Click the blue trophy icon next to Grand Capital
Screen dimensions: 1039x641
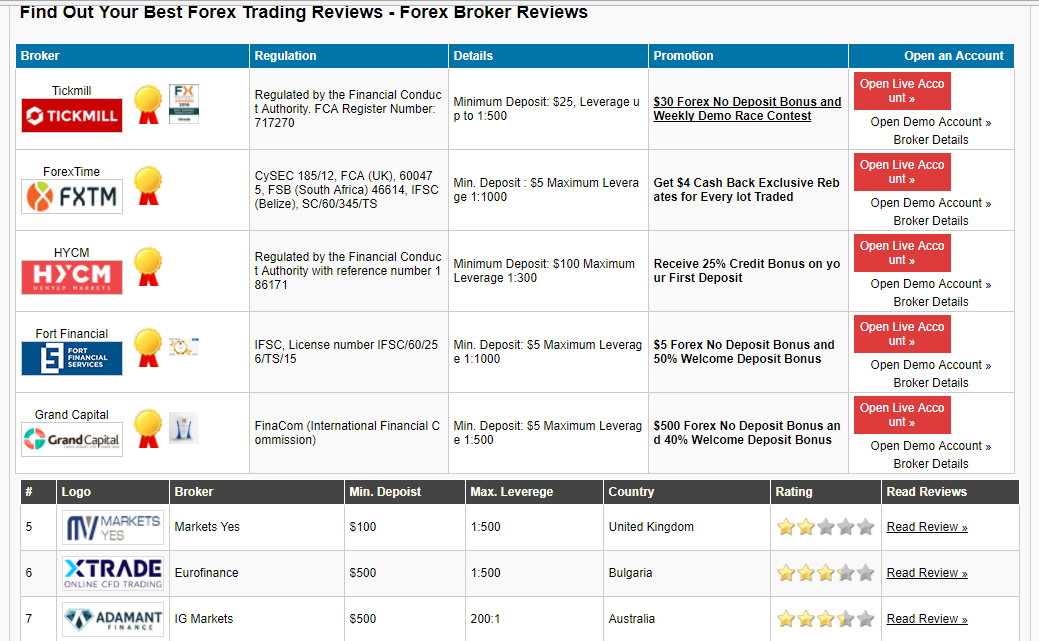pos(182,428)
